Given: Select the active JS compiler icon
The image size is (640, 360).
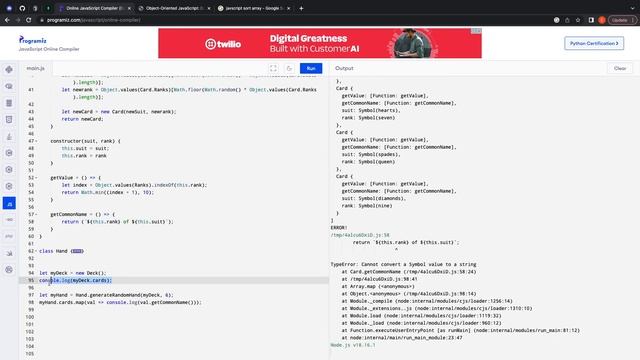Looking at the screenshot, I should (x=9, y=203).
